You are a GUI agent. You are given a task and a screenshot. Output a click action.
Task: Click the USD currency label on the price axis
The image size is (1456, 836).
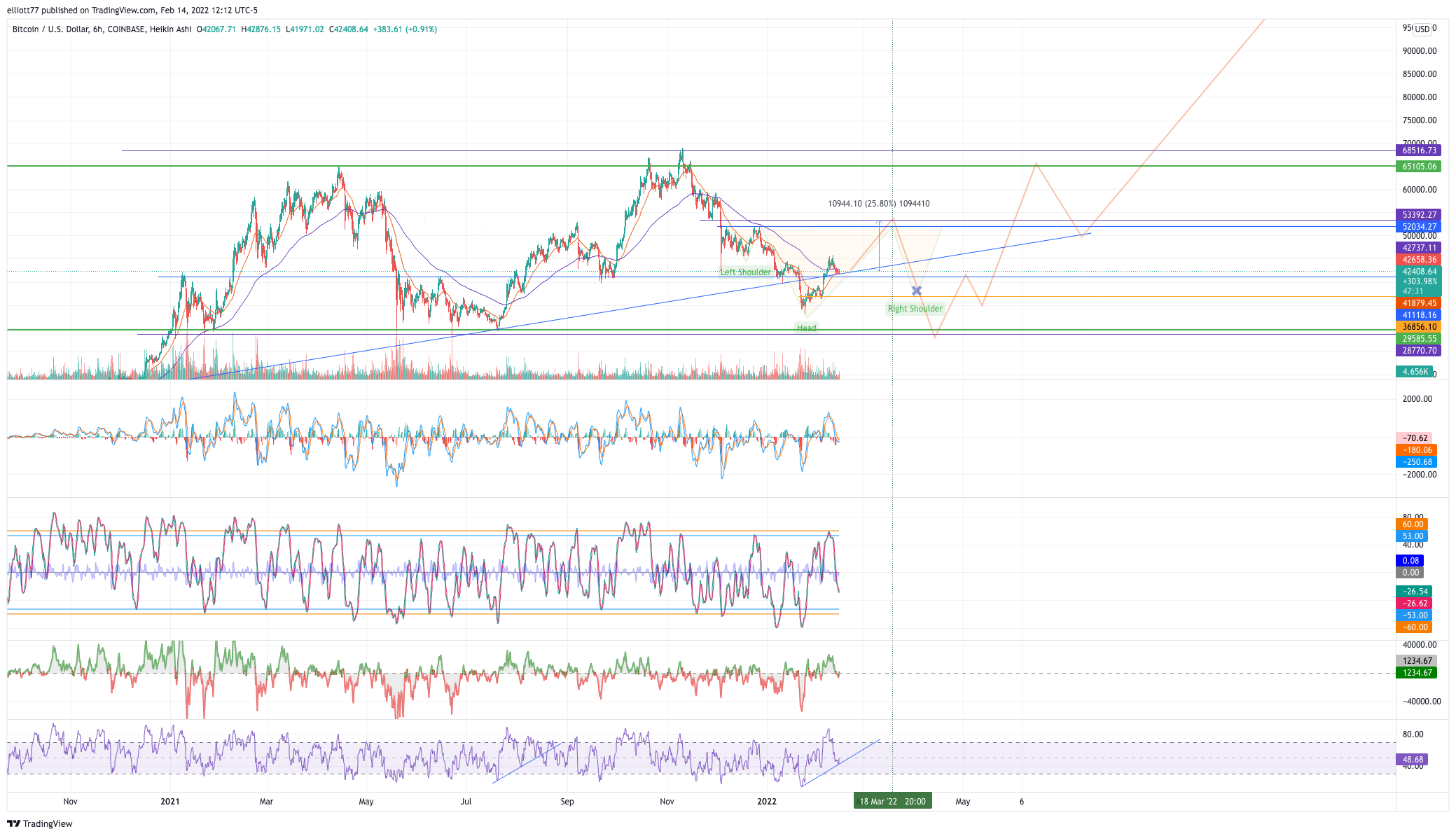pos(1422,29)
